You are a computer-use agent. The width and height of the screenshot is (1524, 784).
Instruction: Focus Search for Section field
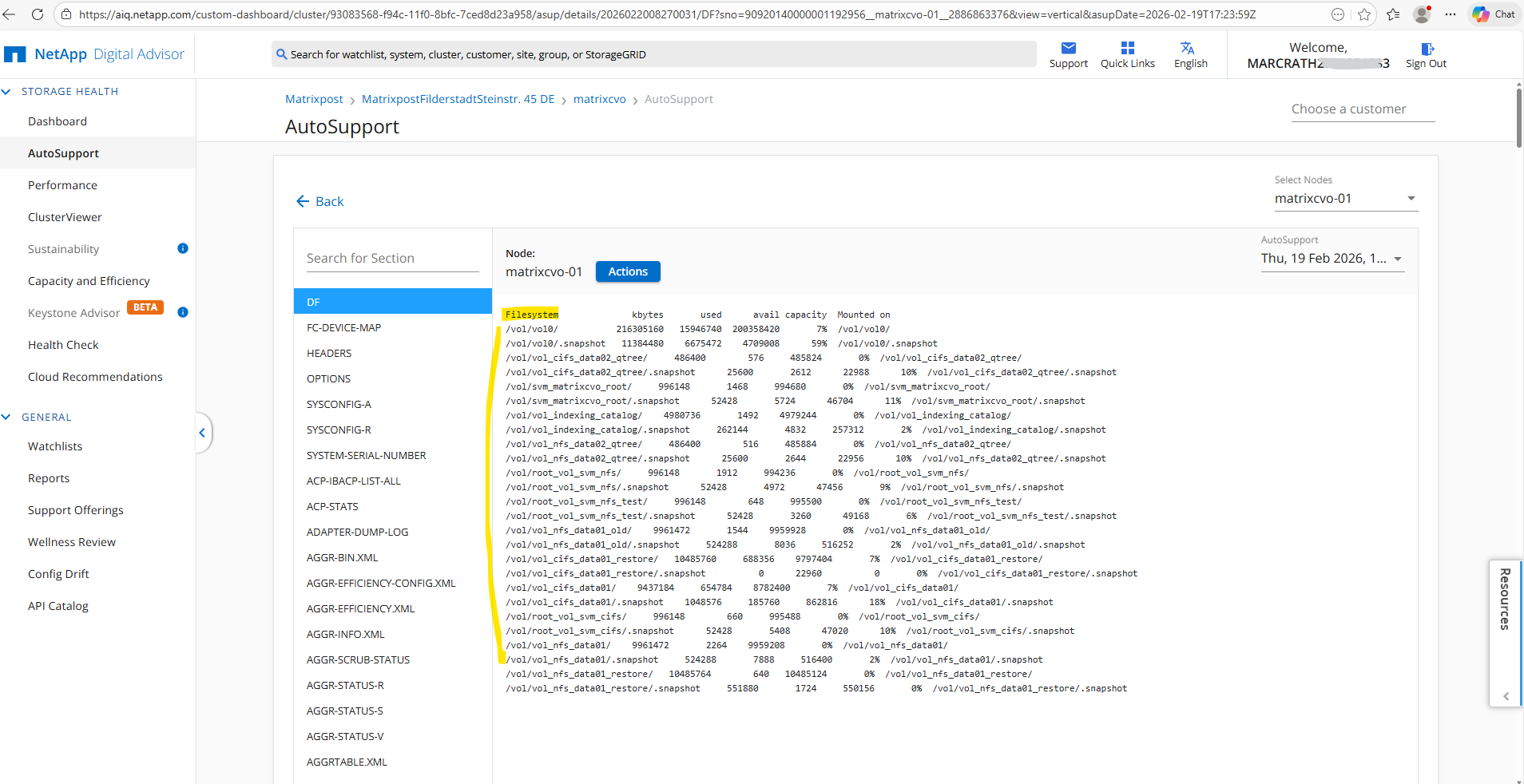pos(392,259)
